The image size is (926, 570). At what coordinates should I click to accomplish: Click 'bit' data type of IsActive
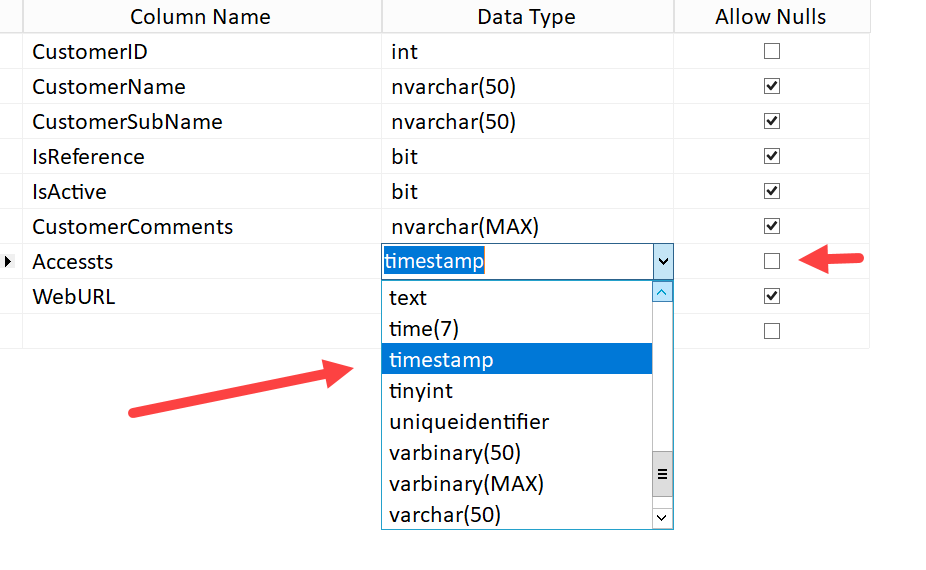tap(527, 191)
